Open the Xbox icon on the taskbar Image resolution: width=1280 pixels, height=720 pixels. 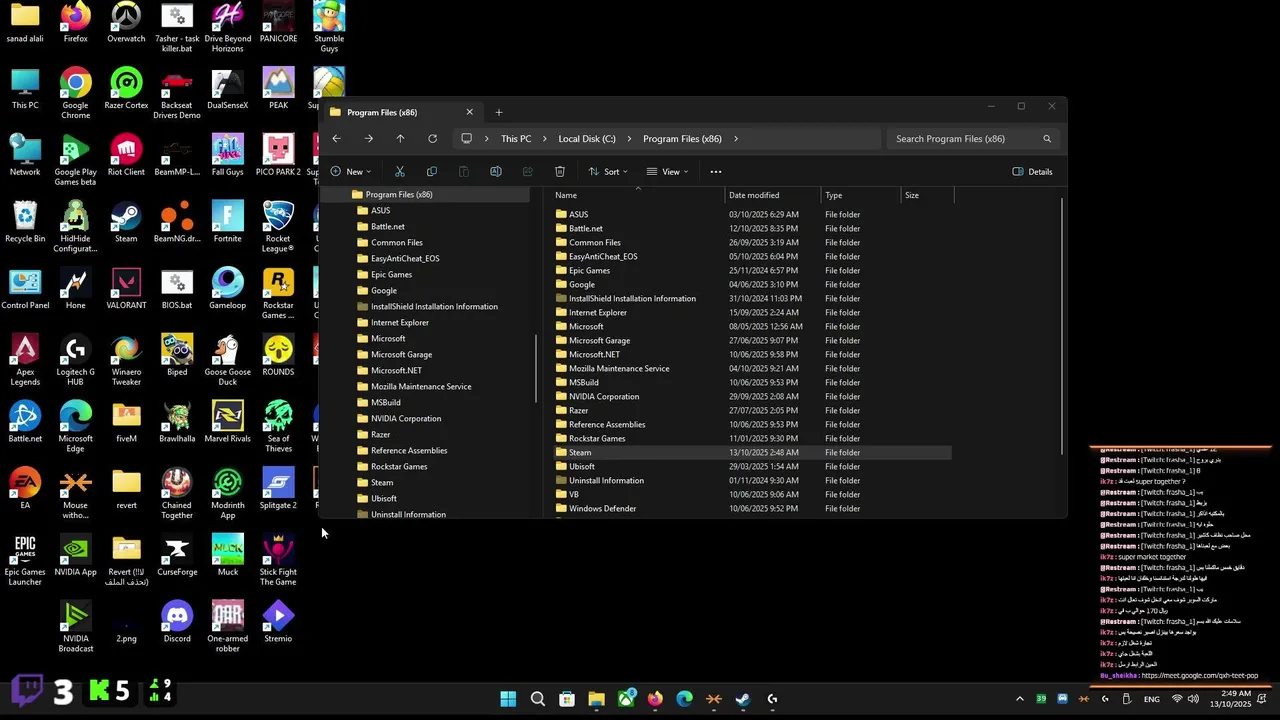click(x=626, y=699)
